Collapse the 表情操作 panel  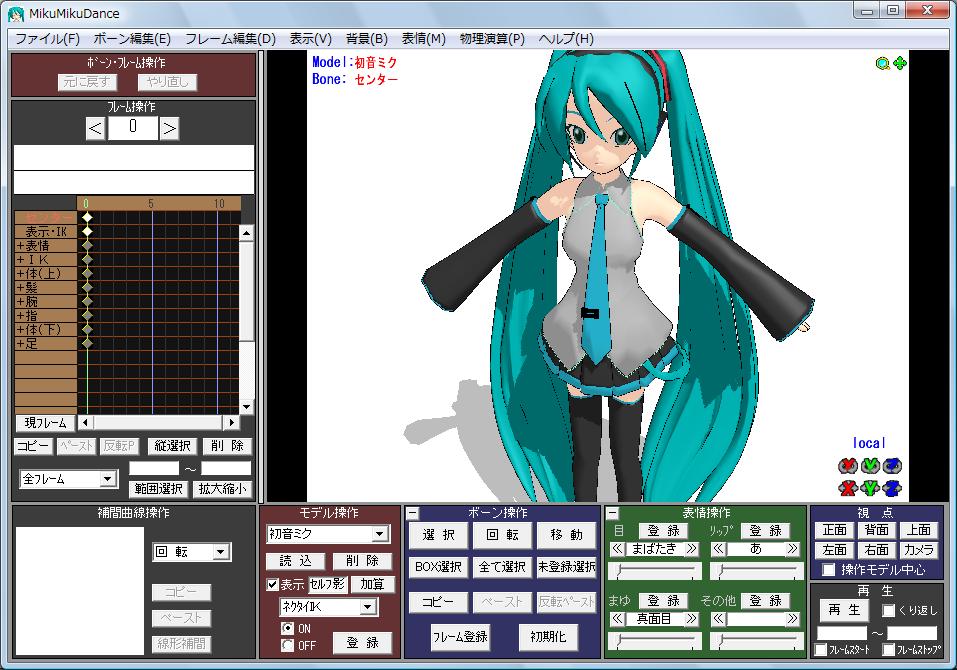coord(612,513)
